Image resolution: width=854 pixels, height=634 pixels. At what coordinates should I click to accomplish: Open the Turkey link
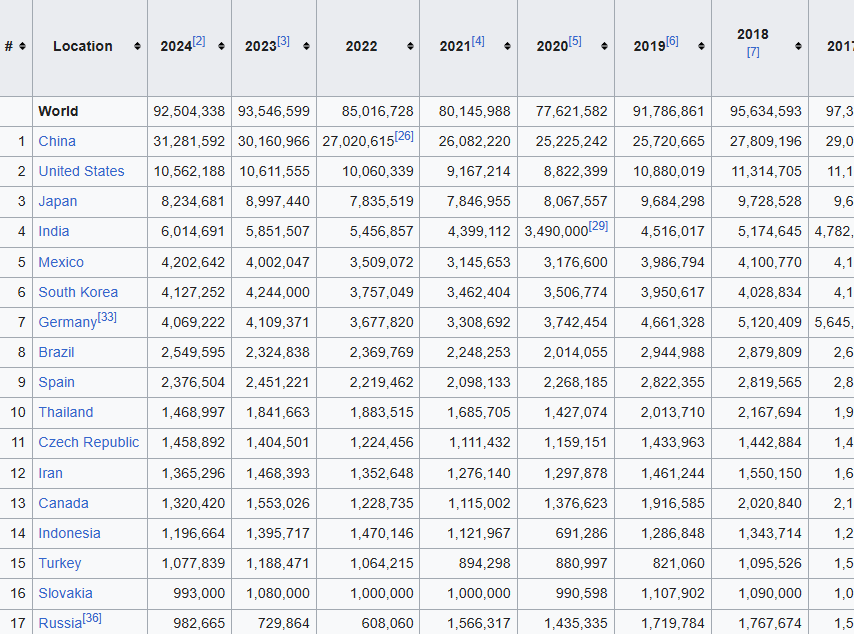point(60,563)
